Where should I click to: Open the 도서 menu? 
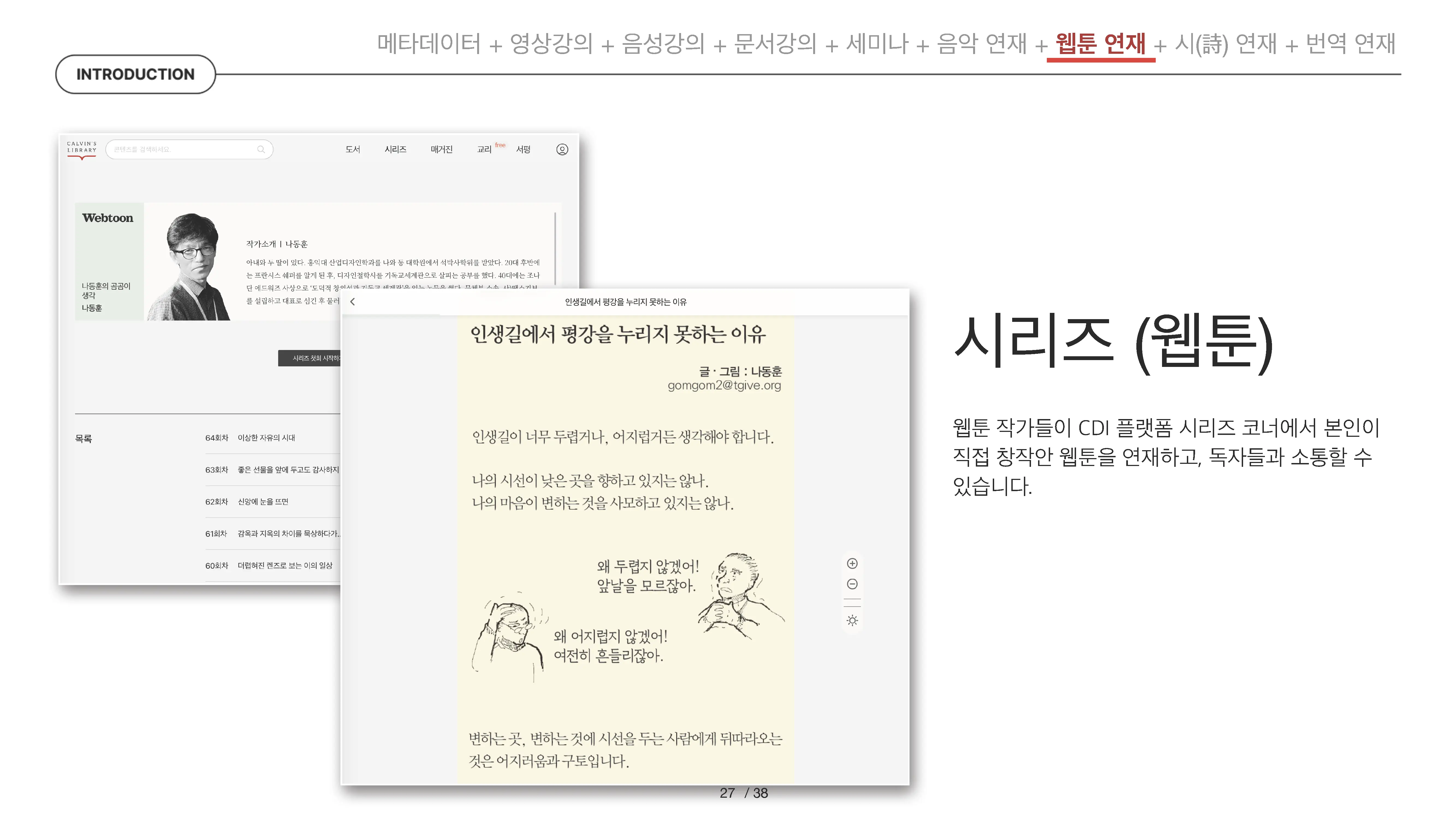tap(353, 149)
